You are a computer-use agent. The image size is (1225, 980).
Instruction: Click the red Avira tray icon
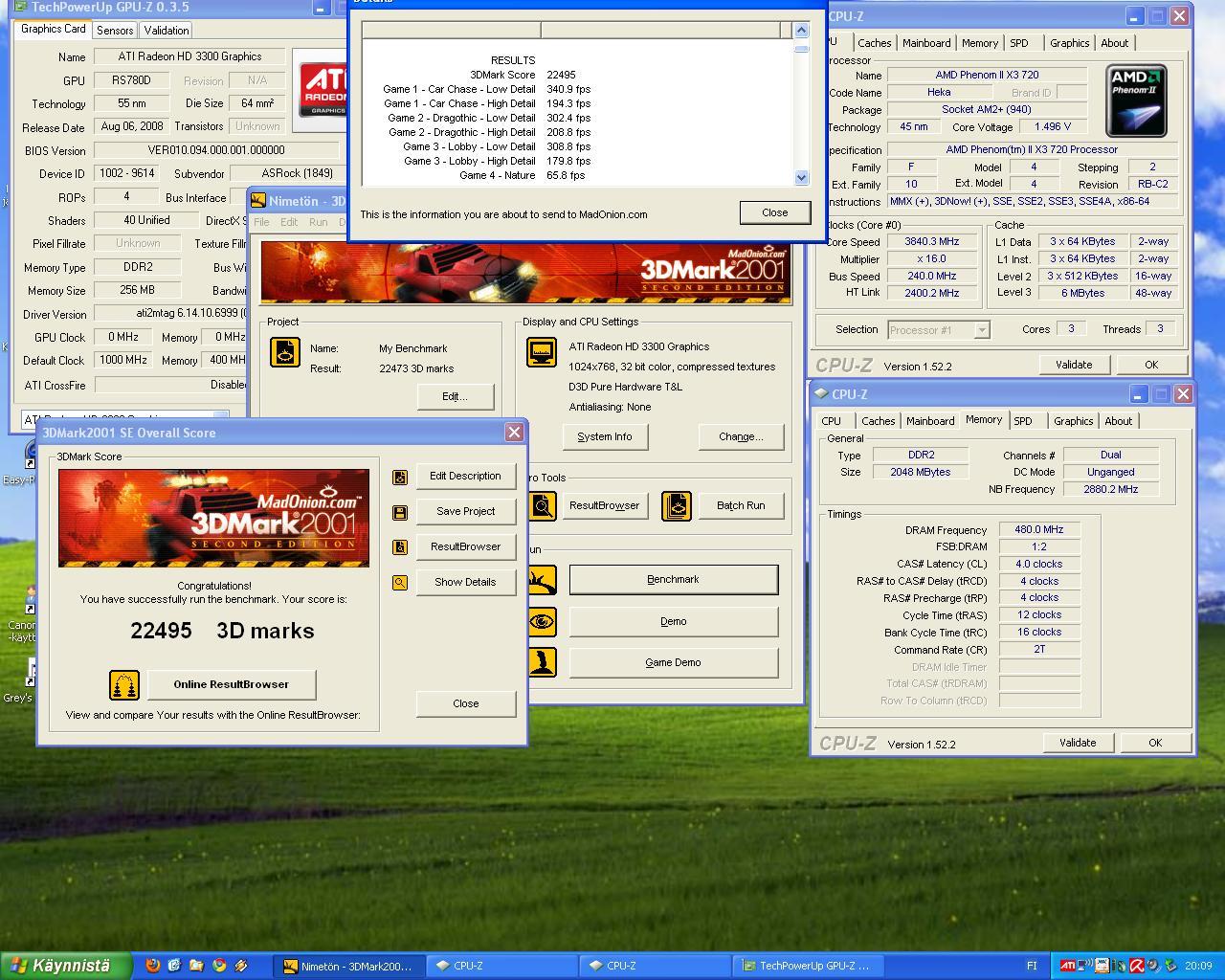click(1137, 966)
